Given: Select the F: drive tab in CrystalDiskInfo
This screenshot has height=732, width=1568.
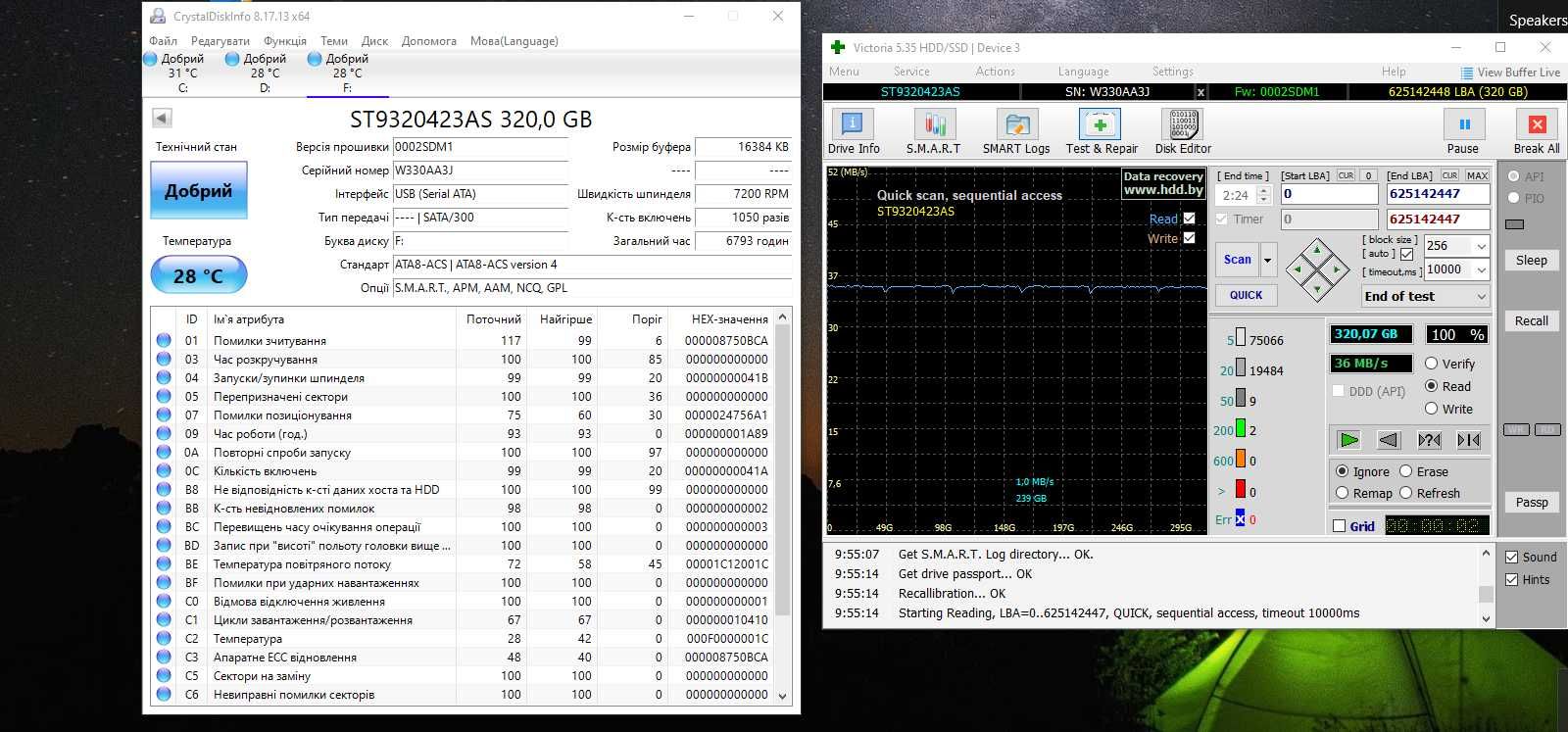Looking at the screenshot, I should click(347, 73).
